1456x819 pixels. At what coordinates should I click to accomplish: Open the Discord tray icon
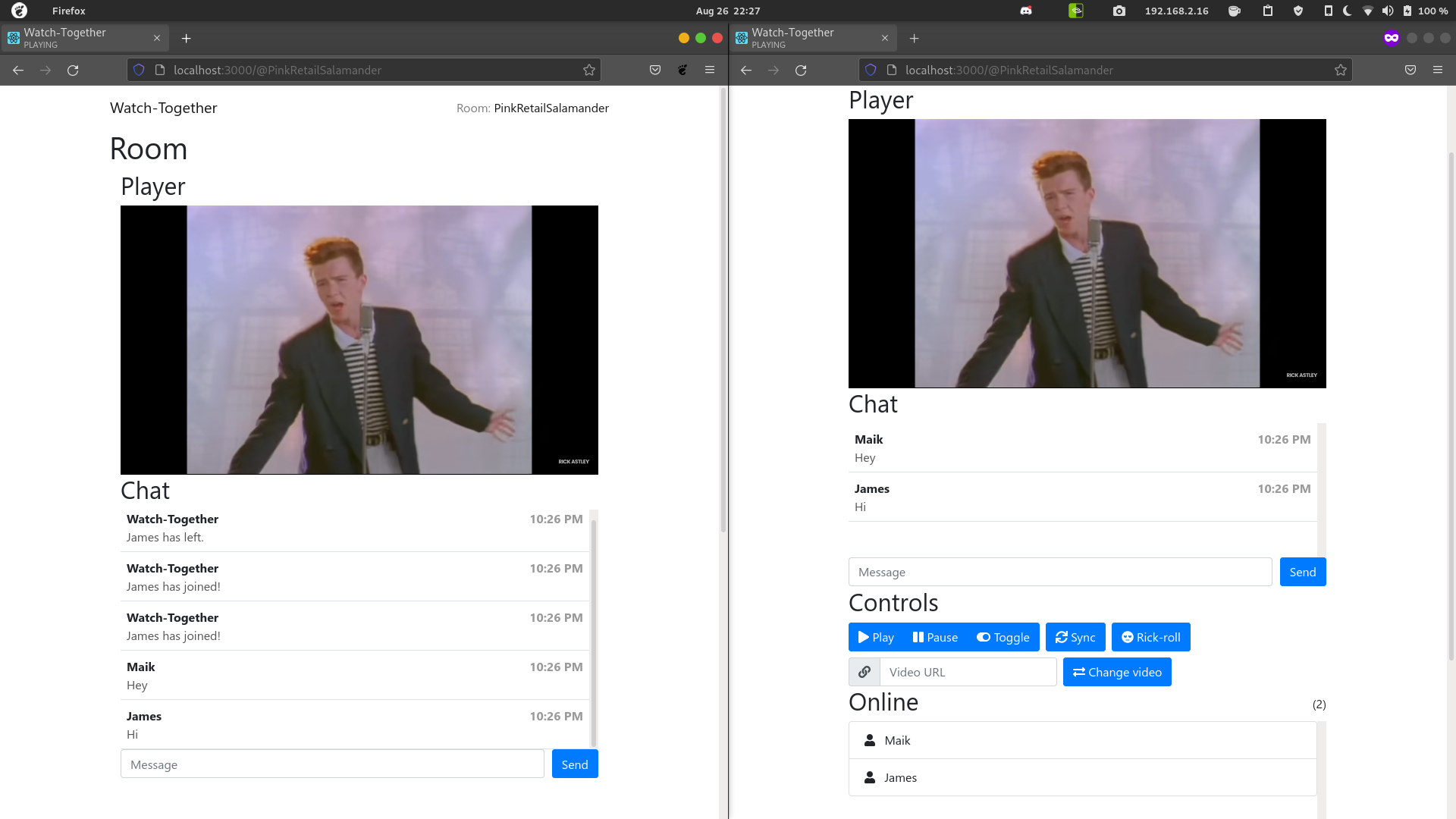click(x=1026, y=11)
